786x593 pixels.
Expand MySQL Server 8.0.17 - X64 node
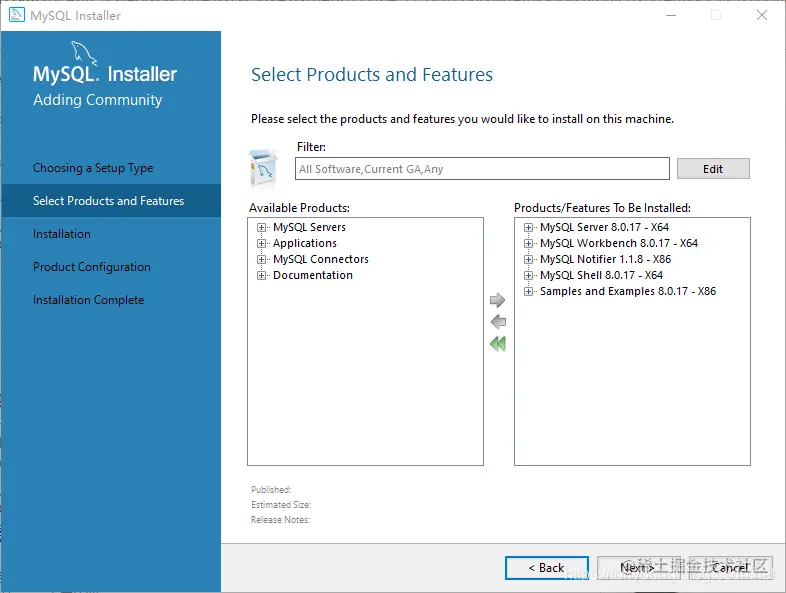tap(528, 228)
